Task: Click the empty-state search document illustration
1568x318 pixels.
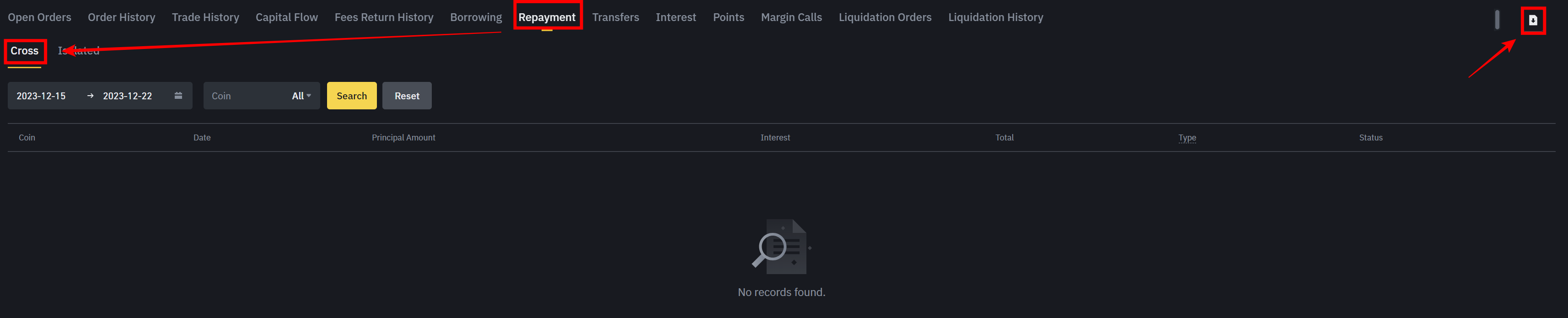Action: point(782,247)
